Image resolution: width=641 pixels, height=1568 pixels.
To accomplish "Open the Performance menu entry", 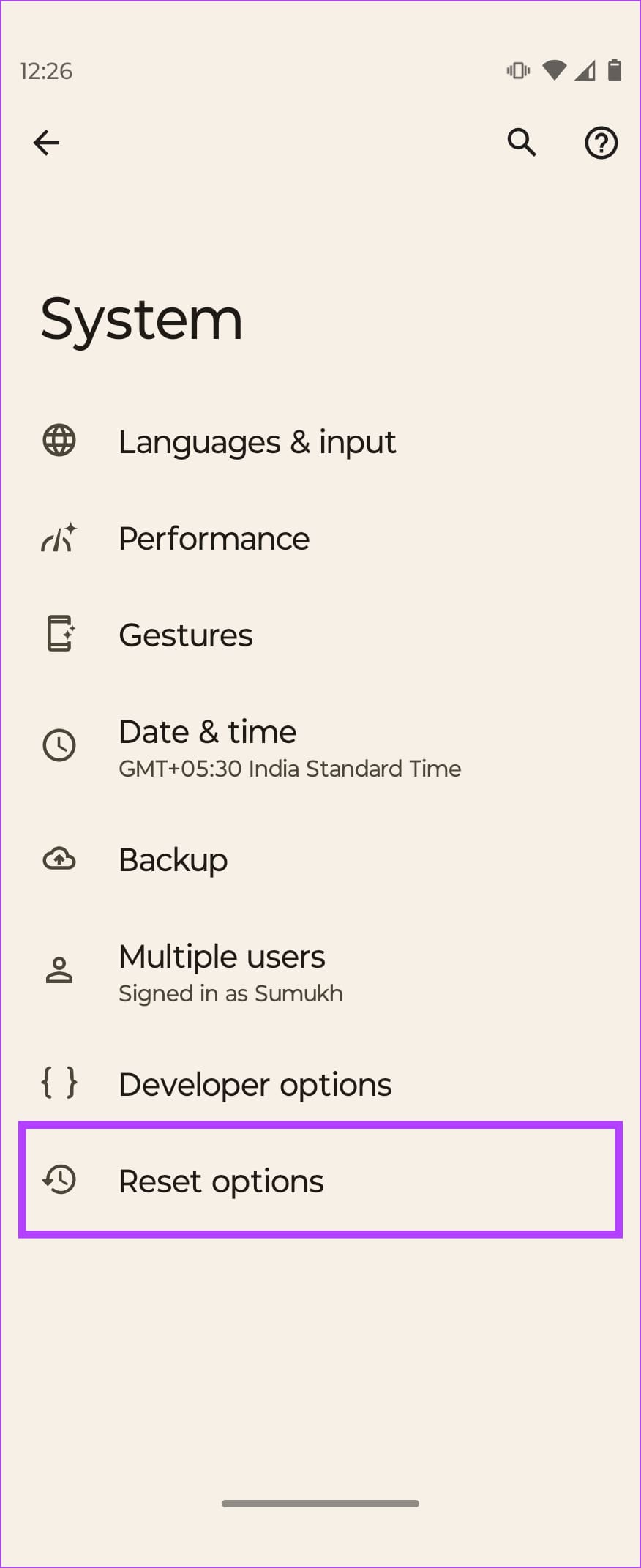I will click(320, 538).
